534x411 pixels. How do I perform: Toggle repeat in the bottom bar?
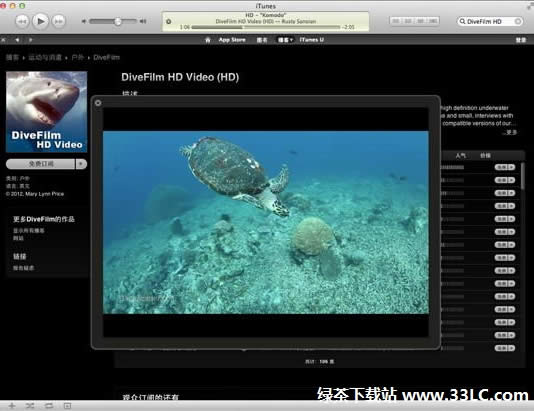click(49, 406)
